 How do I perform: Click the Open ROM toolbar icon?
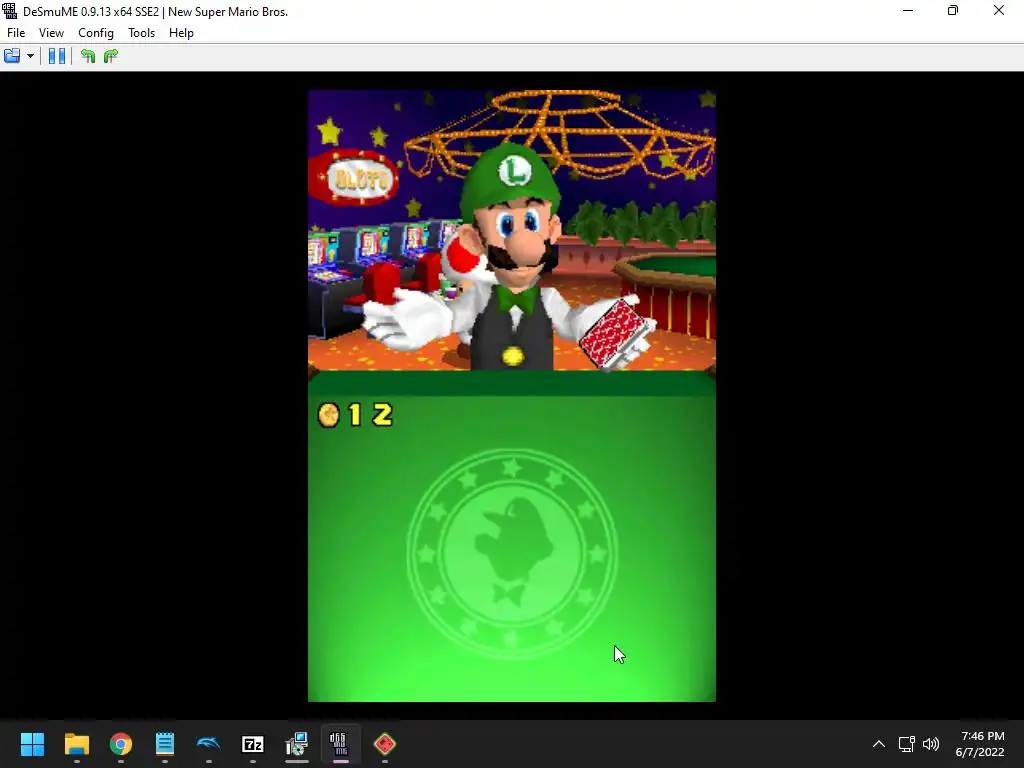coord(12,56)
